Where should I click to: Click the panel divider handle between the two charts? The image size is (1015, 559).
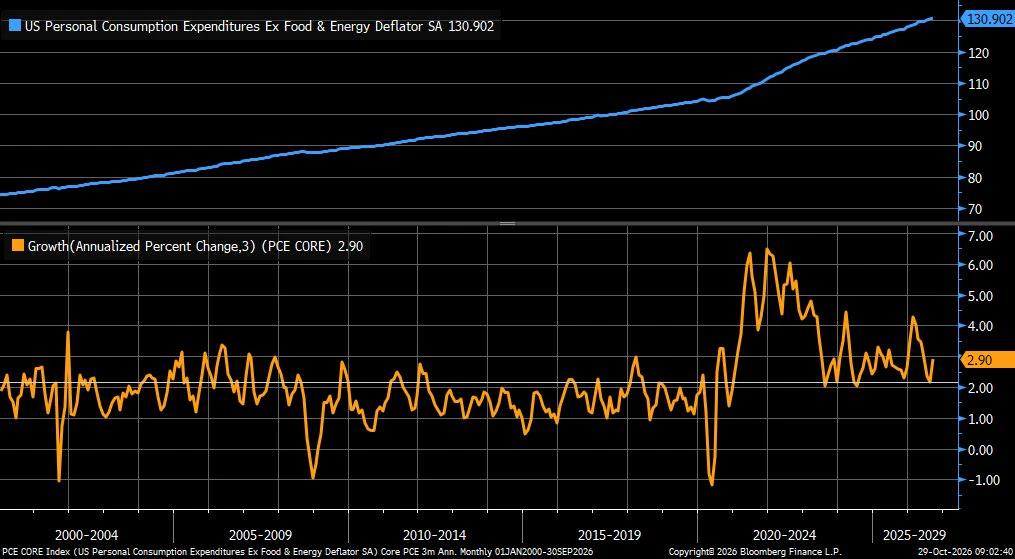[508, 224]
